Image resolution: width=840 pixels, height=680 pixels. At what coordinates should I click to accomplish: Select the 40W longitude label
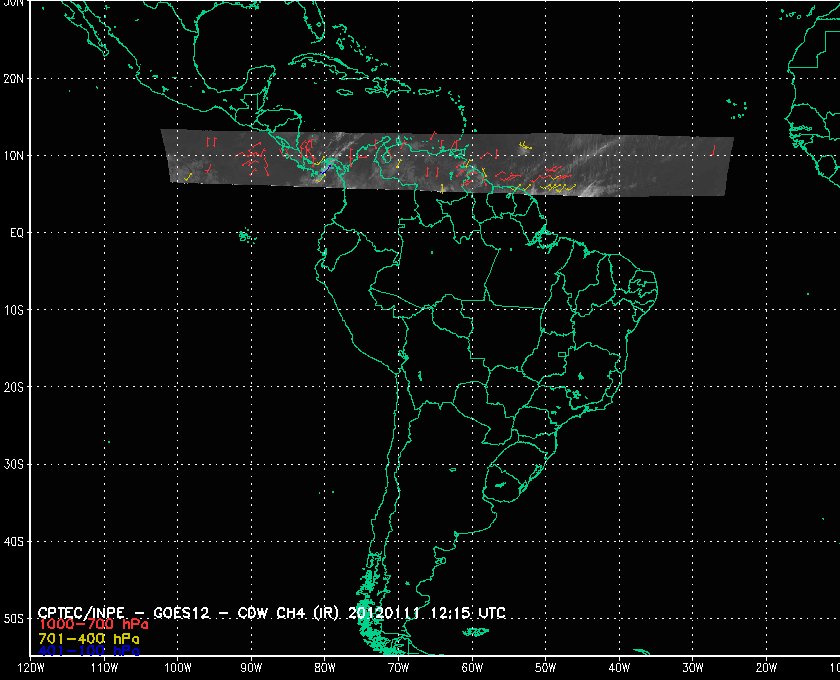pos(619,668)
